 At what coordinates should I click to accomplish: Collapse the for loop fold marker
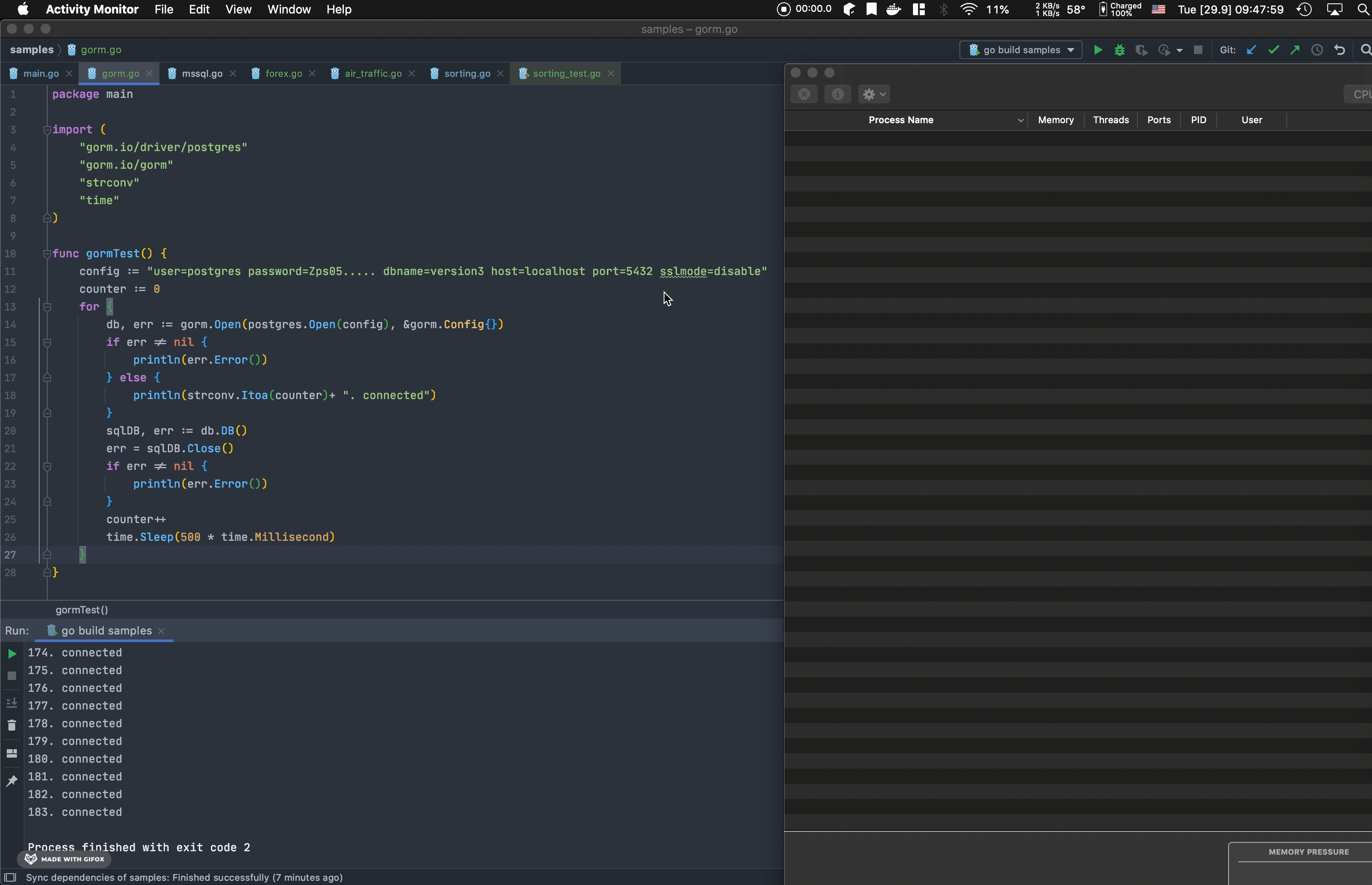coord(47,307)
